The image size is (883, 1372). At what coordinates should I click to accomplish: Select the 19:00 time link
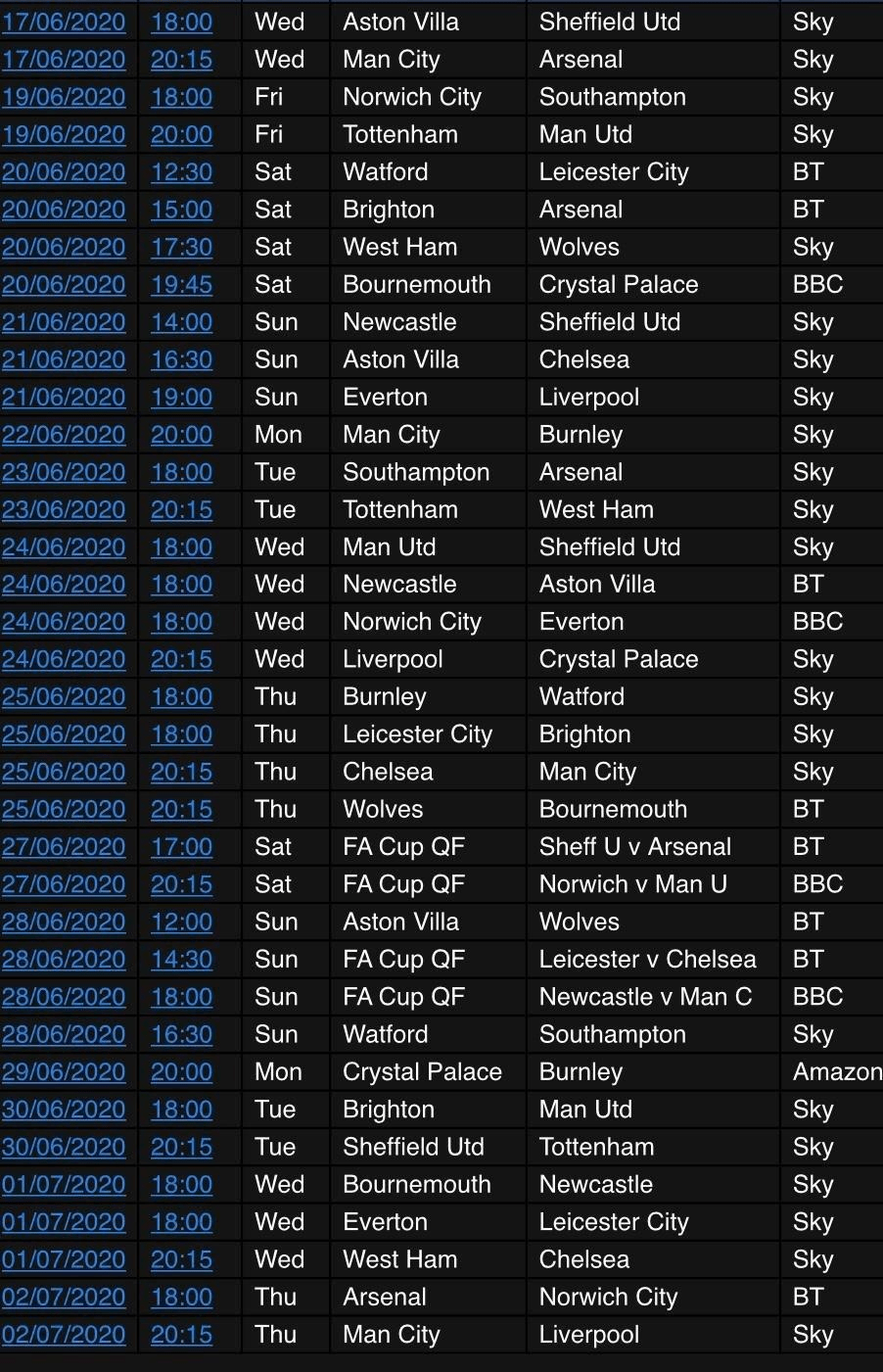[x=181, y=398]
